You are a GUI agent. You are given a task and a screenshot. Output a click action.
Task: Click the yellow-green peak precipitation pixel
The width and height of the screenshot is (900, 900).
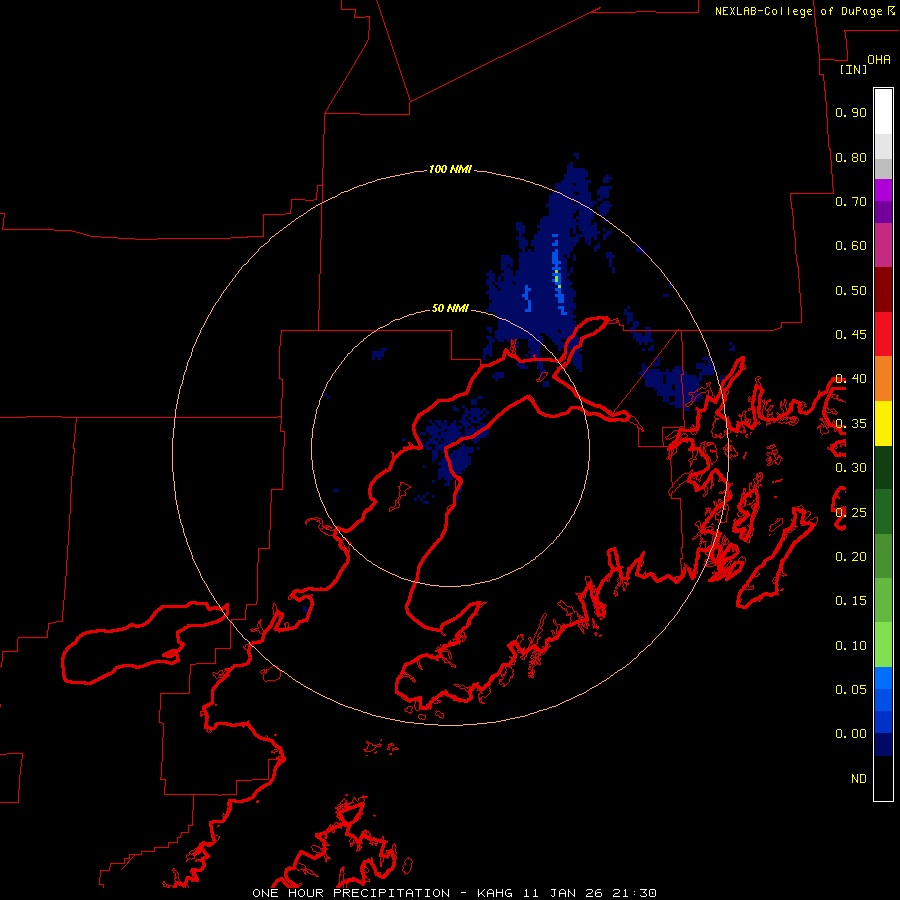557,280
